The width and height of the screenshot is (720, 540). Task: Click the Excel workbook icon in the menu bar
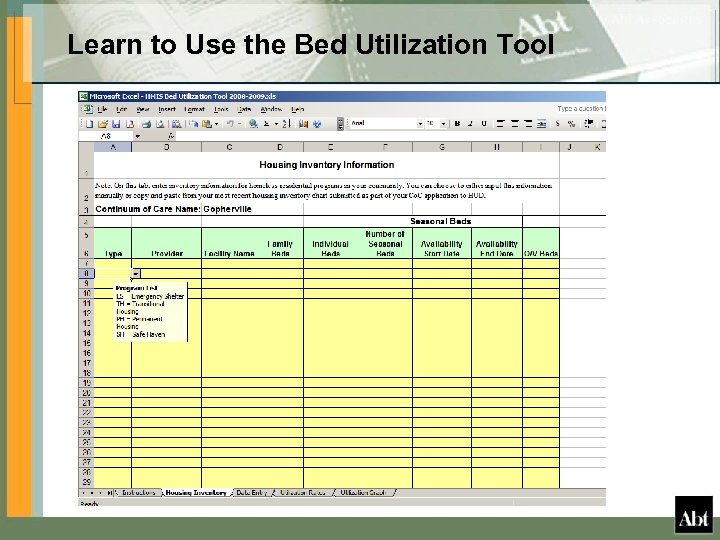point(86,109)
